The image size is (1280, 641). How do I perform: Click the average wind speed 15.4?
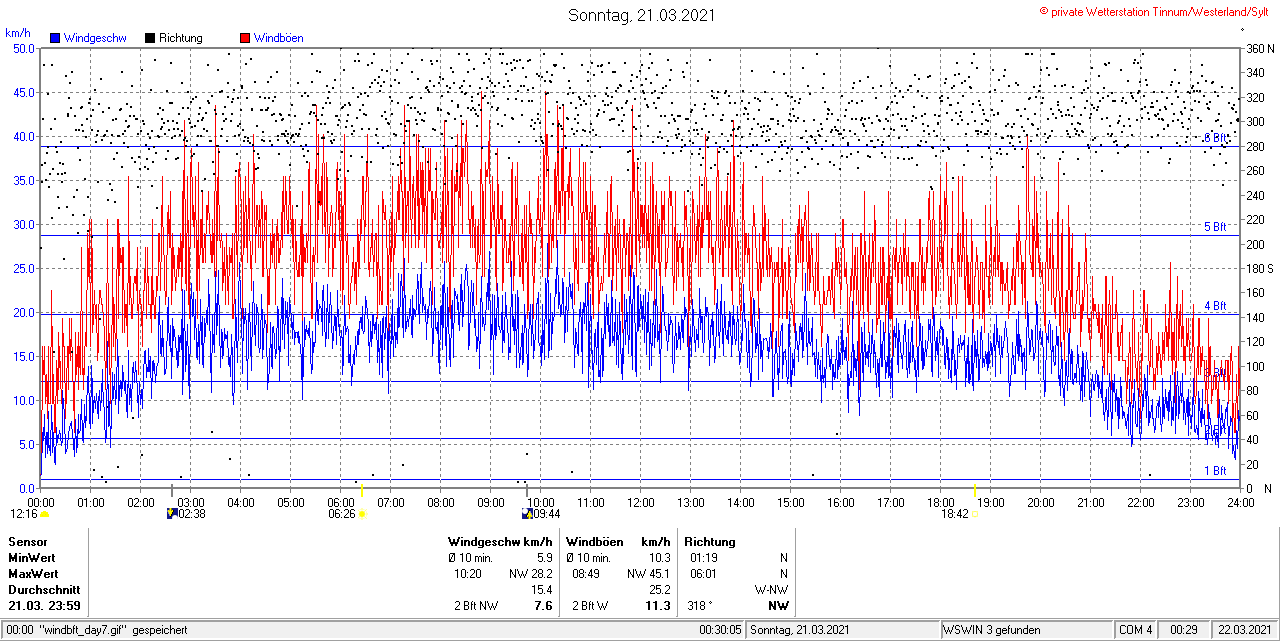pyautogui.click(x=542, y=589)
